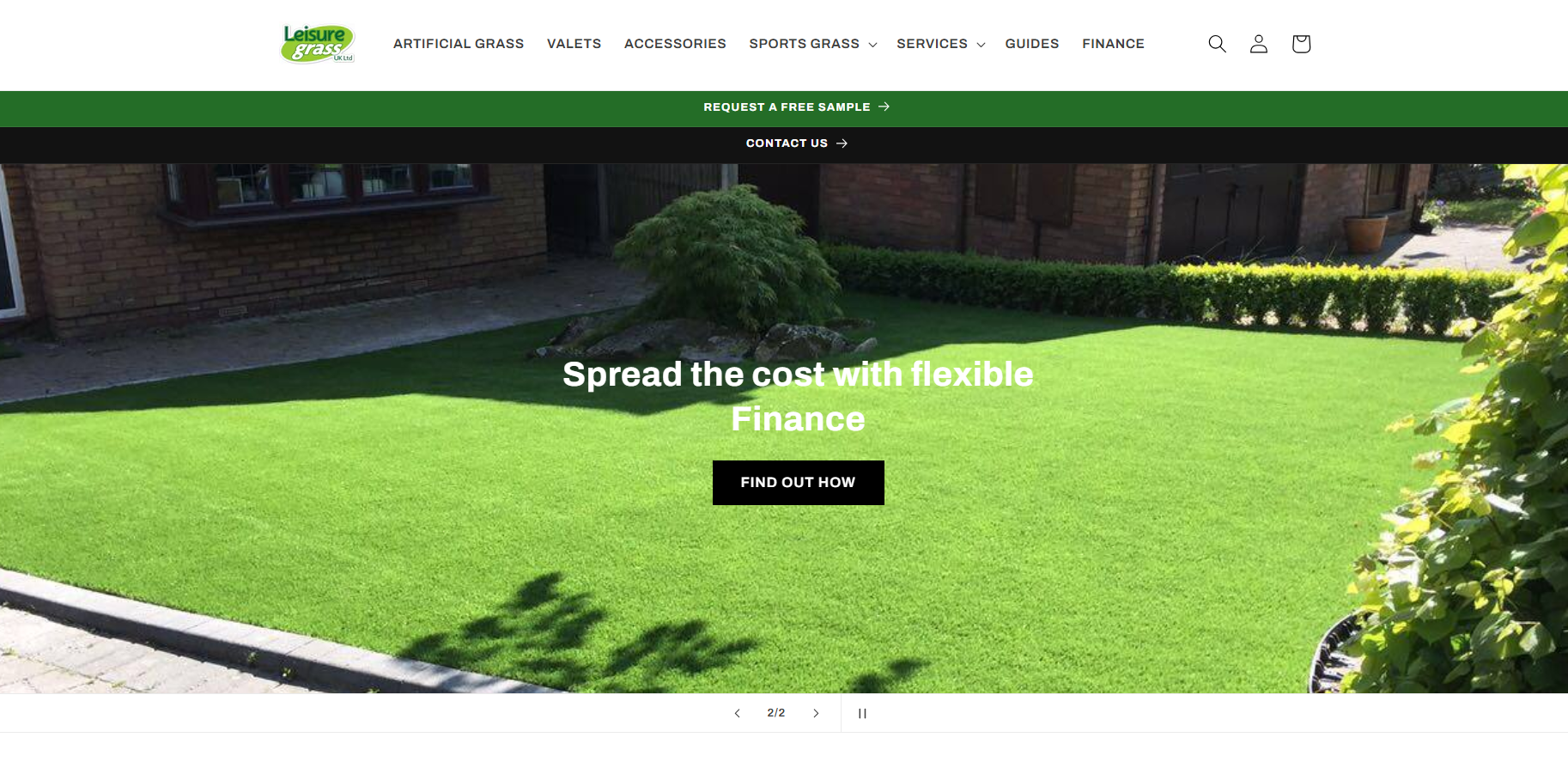This screenshot has height=762, width=1568.
Task: Expand the Services dropdown
Action: (940, 44)
